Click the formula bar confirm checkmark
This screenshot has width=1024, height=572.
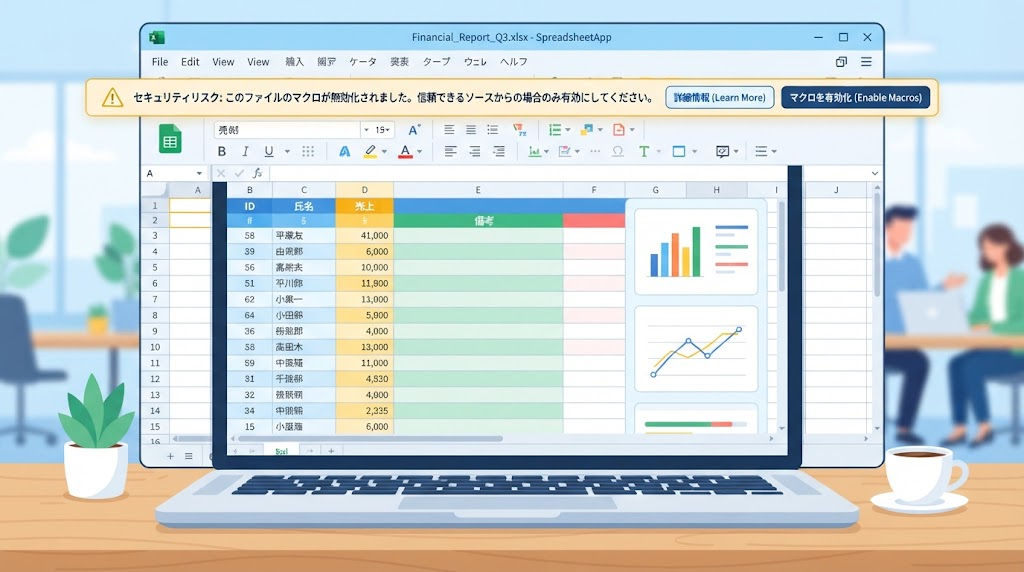239,173
